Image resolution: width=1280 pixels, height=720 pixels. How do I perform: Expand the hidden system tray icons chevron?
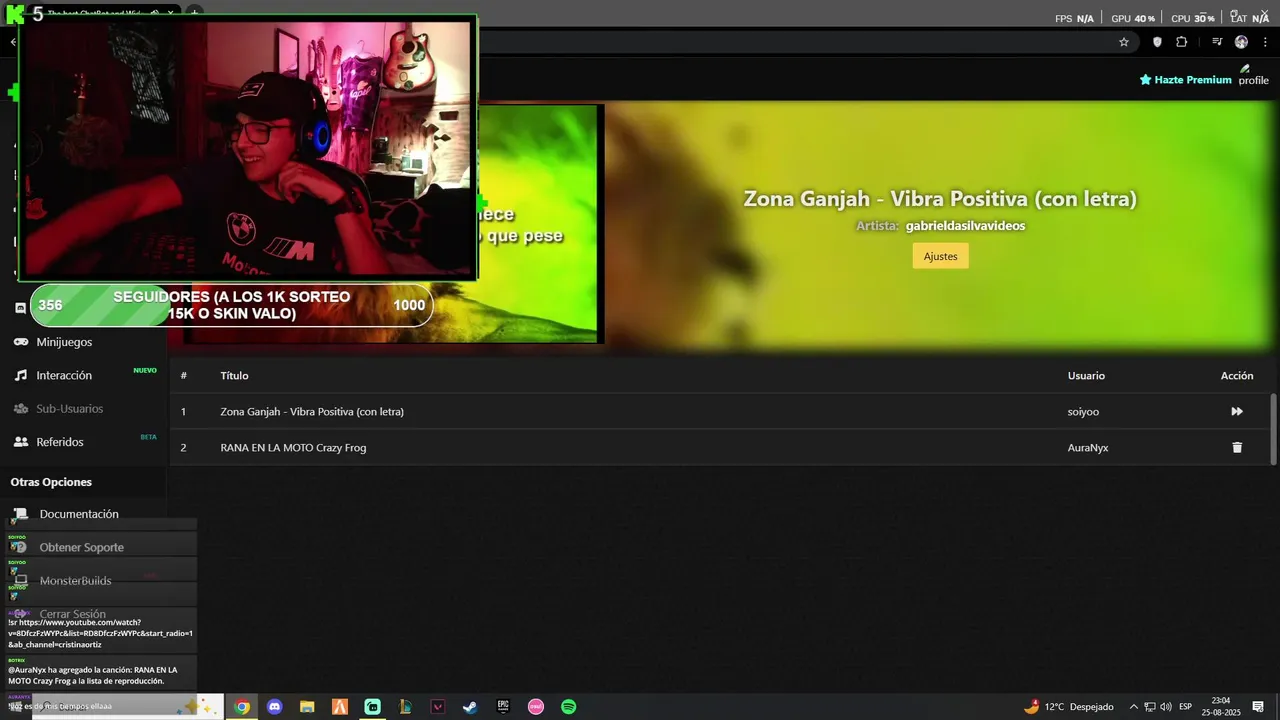pos(1133,707)
